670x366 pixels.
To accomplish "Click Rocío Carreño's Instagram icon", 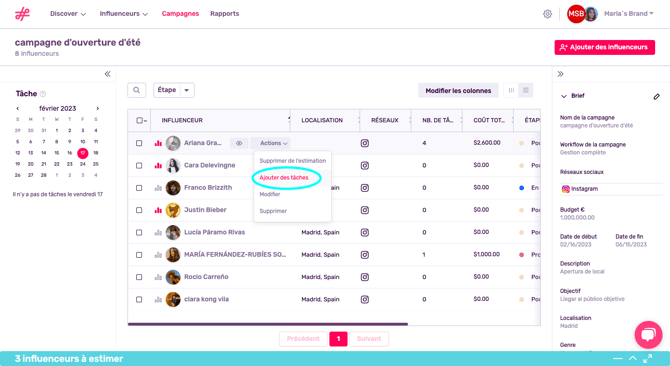I will pyautogui.click(x=364, y=277).
